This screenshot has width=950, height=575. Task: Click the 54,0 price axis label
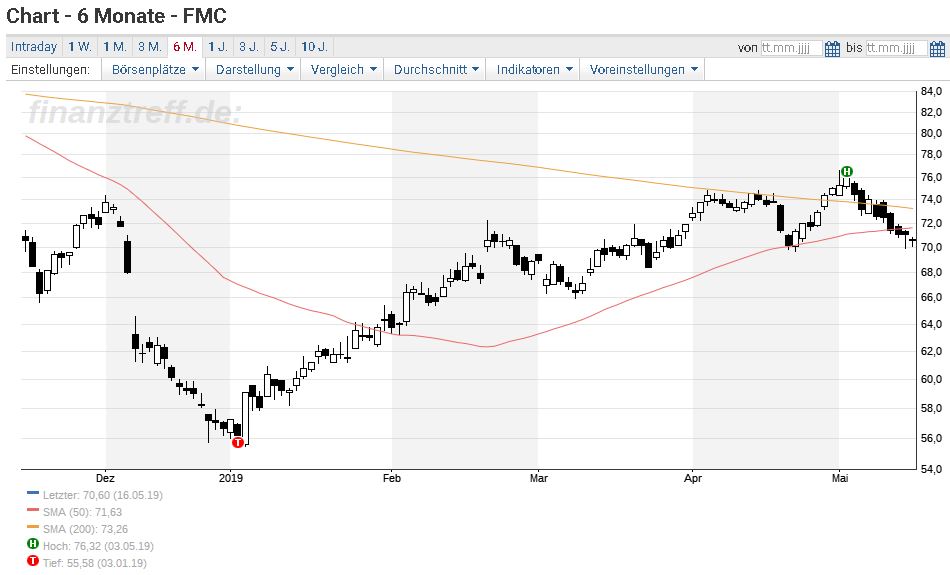[x=931, y=468]
